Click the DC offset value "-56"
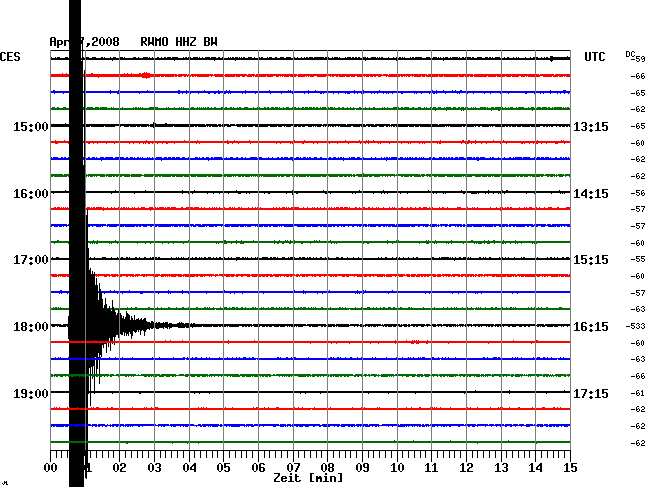Viewport: 650px width, 494px height. [638, 193]
